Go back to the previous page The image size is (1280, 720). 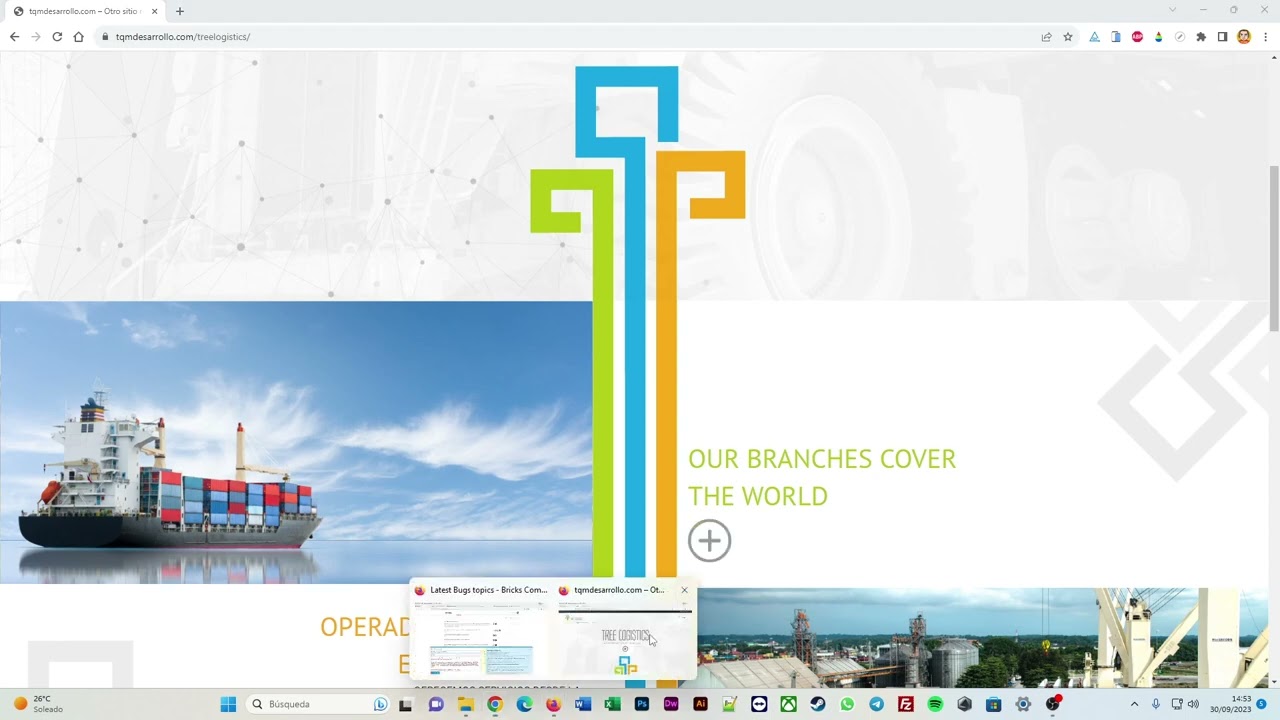pyautogui.click(x=14, y=37)
